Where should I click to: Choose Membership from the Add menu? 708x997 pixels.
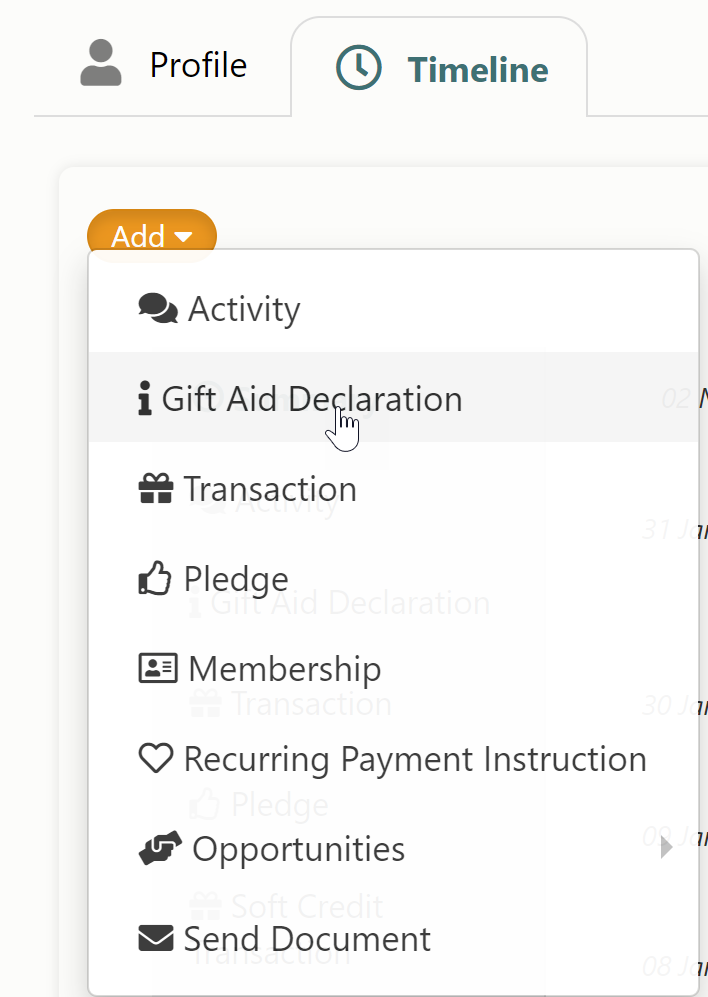click(x=393, y=668)
